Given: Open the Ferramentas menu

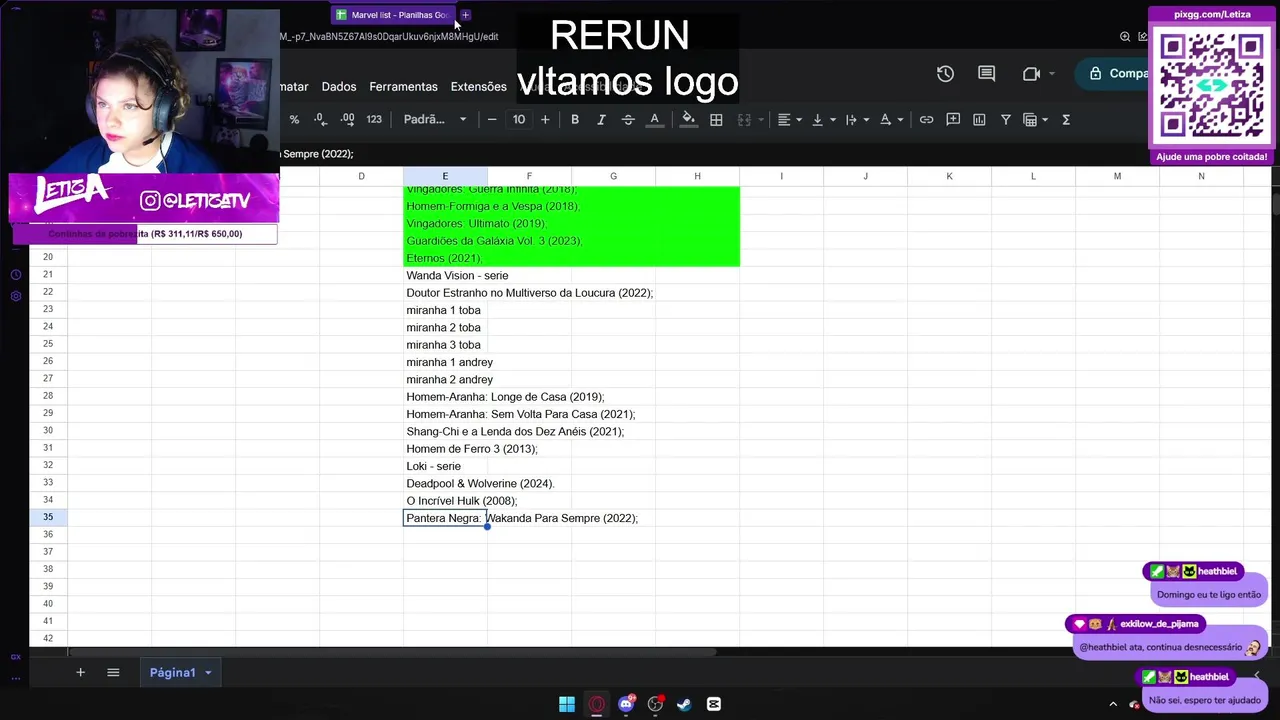Looking at the screenshot, I should coord(403,87).
